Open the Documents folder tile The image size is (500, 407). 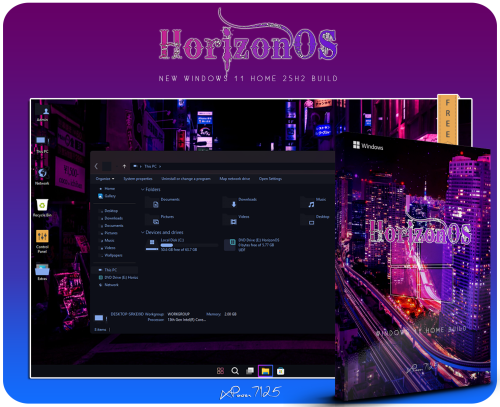[x=163, y=202]
